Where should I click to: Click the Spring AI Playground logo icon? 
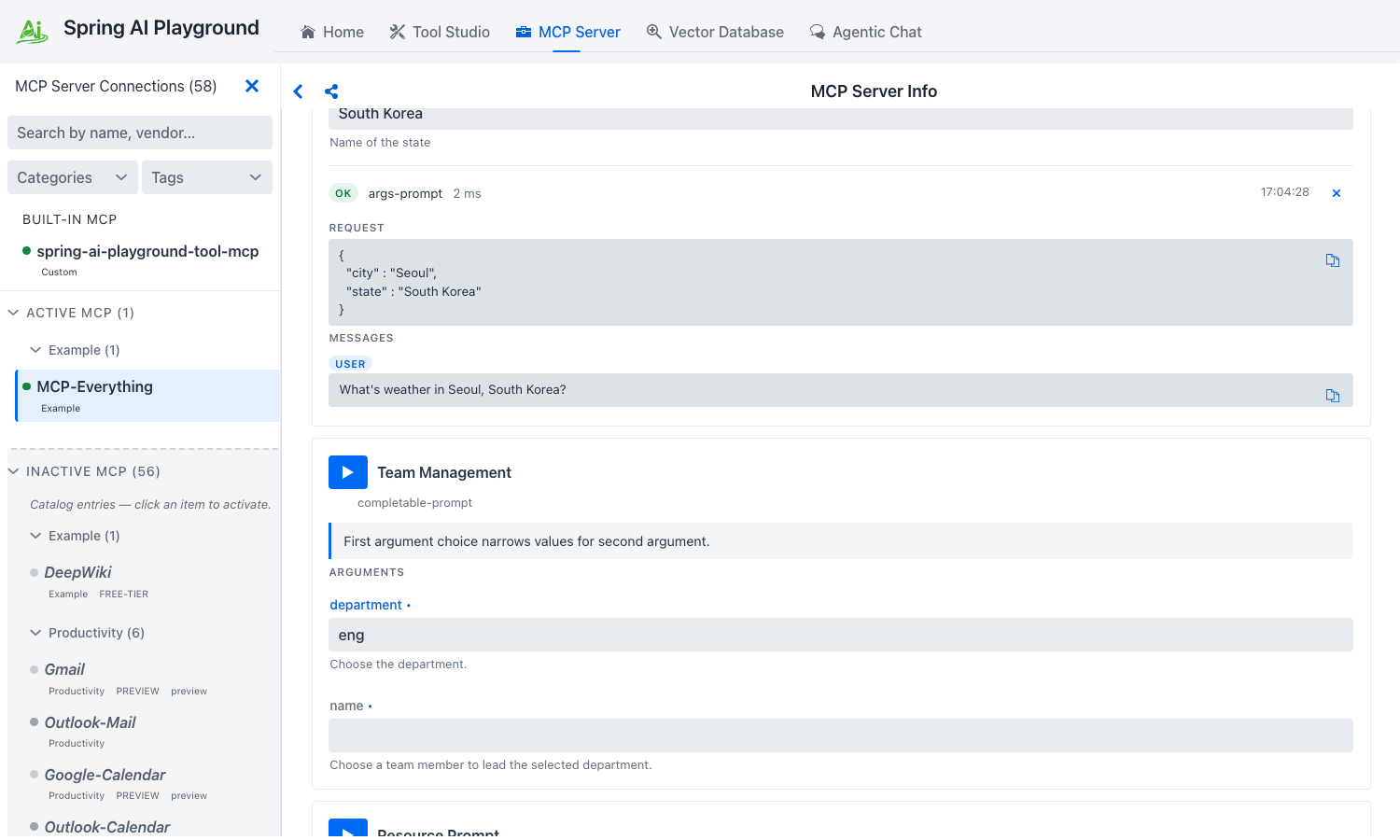click(33, 30)
